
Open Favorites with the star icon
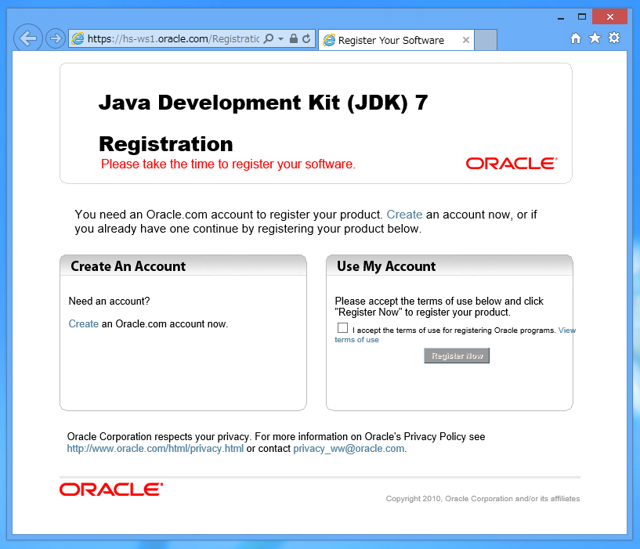pyautogui.click(x=595, y=38)
